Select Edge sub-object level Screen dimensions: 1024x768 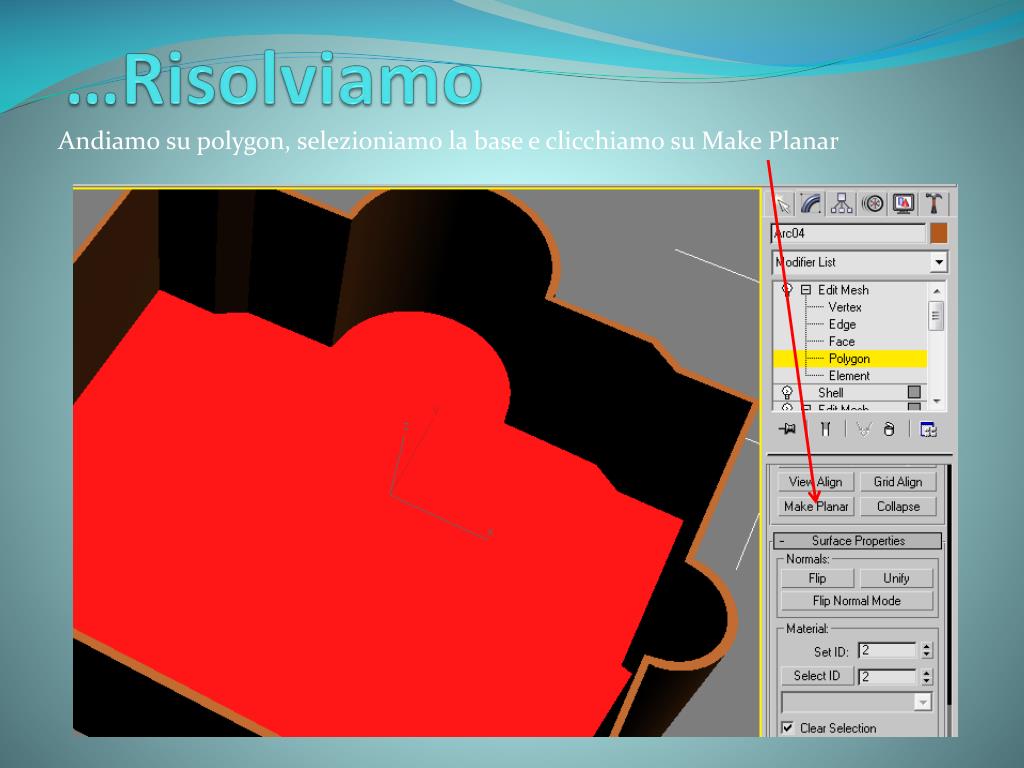[842, 325]
